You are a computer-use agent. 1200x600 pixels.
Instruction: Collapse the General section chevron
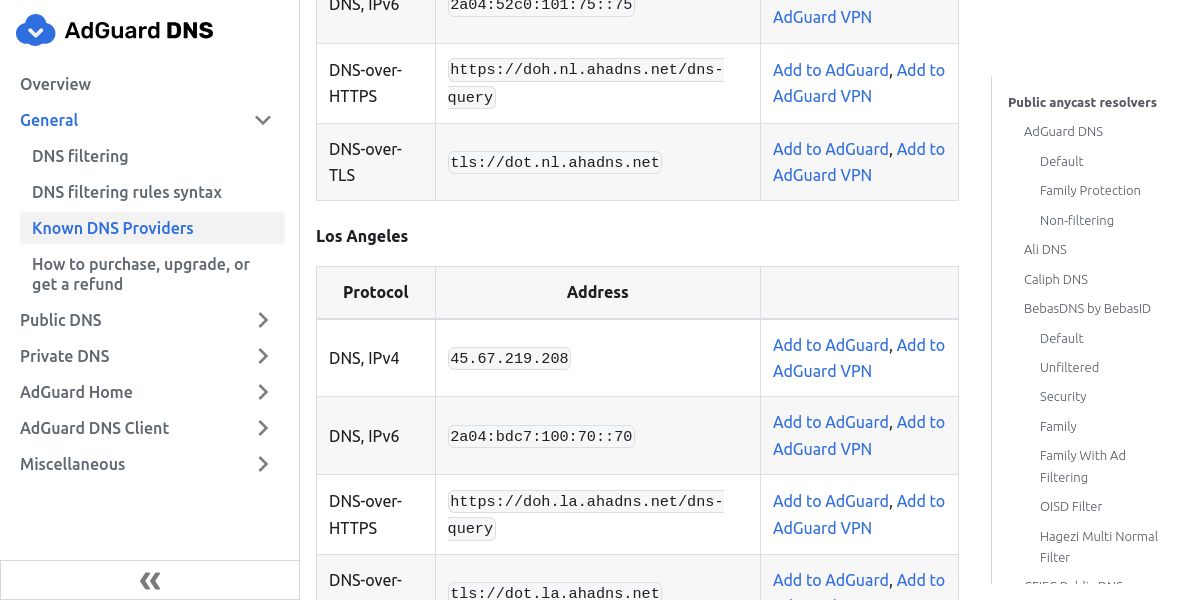point(263,120)
